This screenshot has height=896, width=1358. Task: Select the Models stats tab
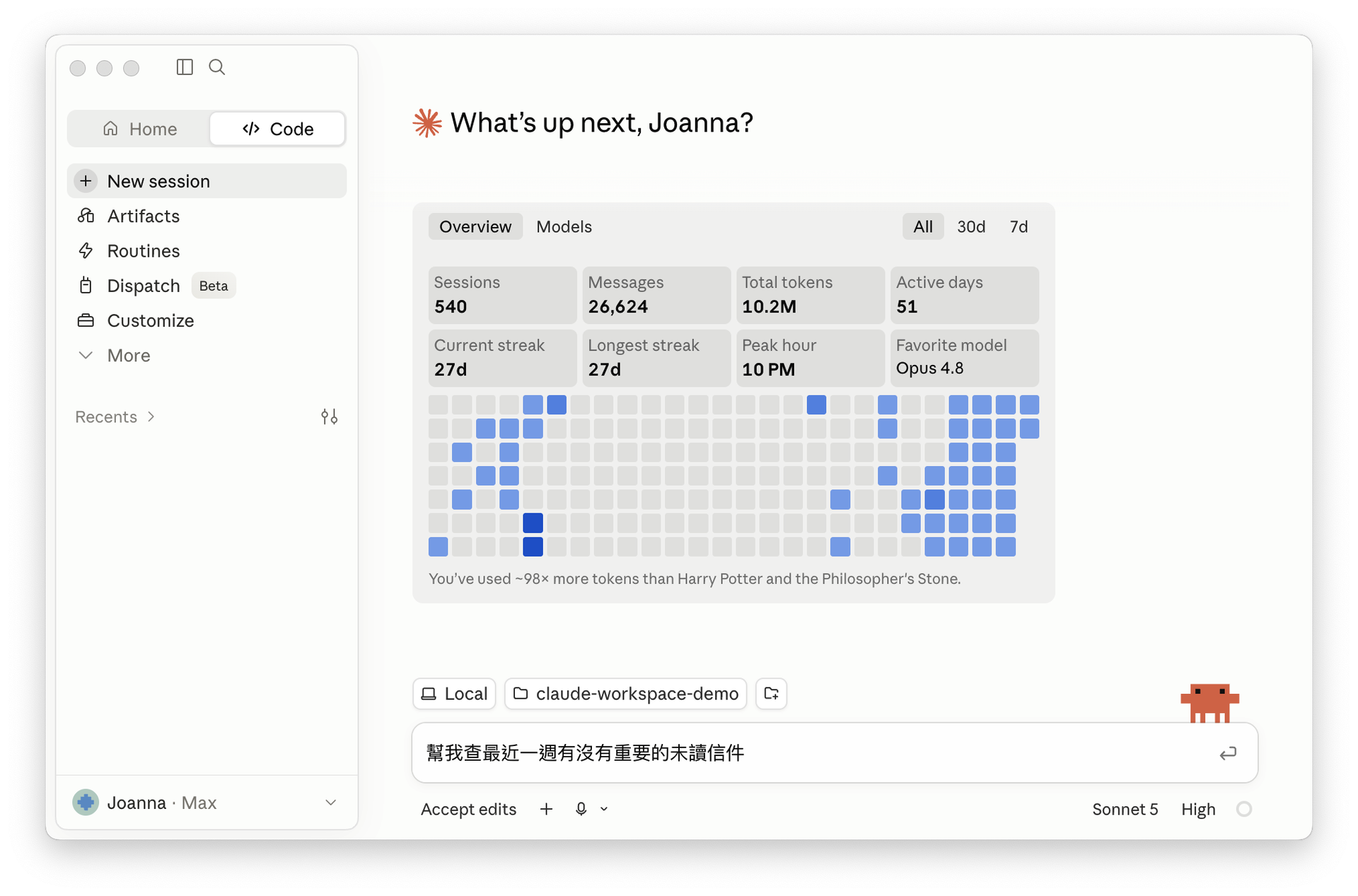pos(564,226)
